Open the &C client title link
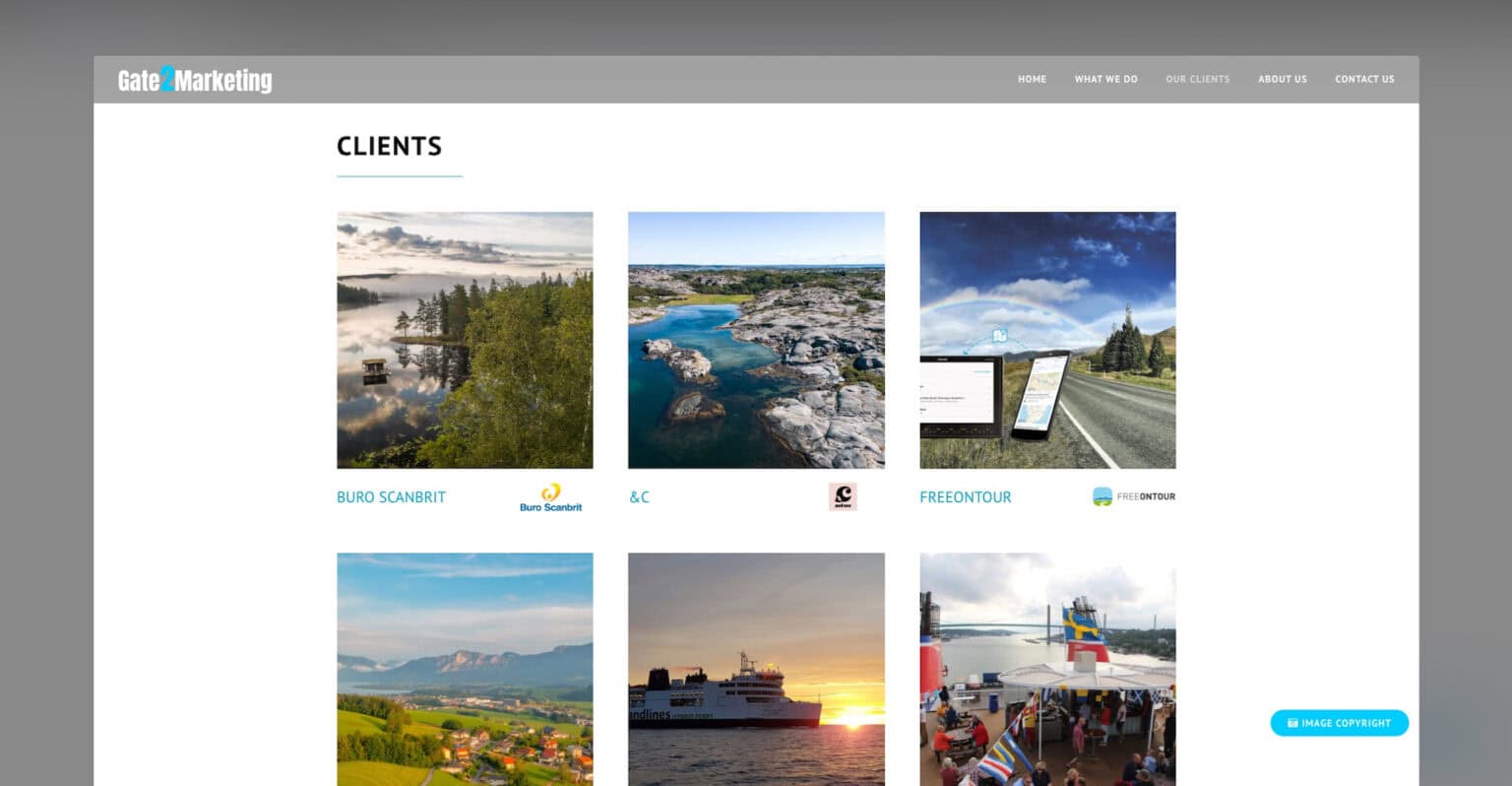1512x786 pixels. click(639, 497)
